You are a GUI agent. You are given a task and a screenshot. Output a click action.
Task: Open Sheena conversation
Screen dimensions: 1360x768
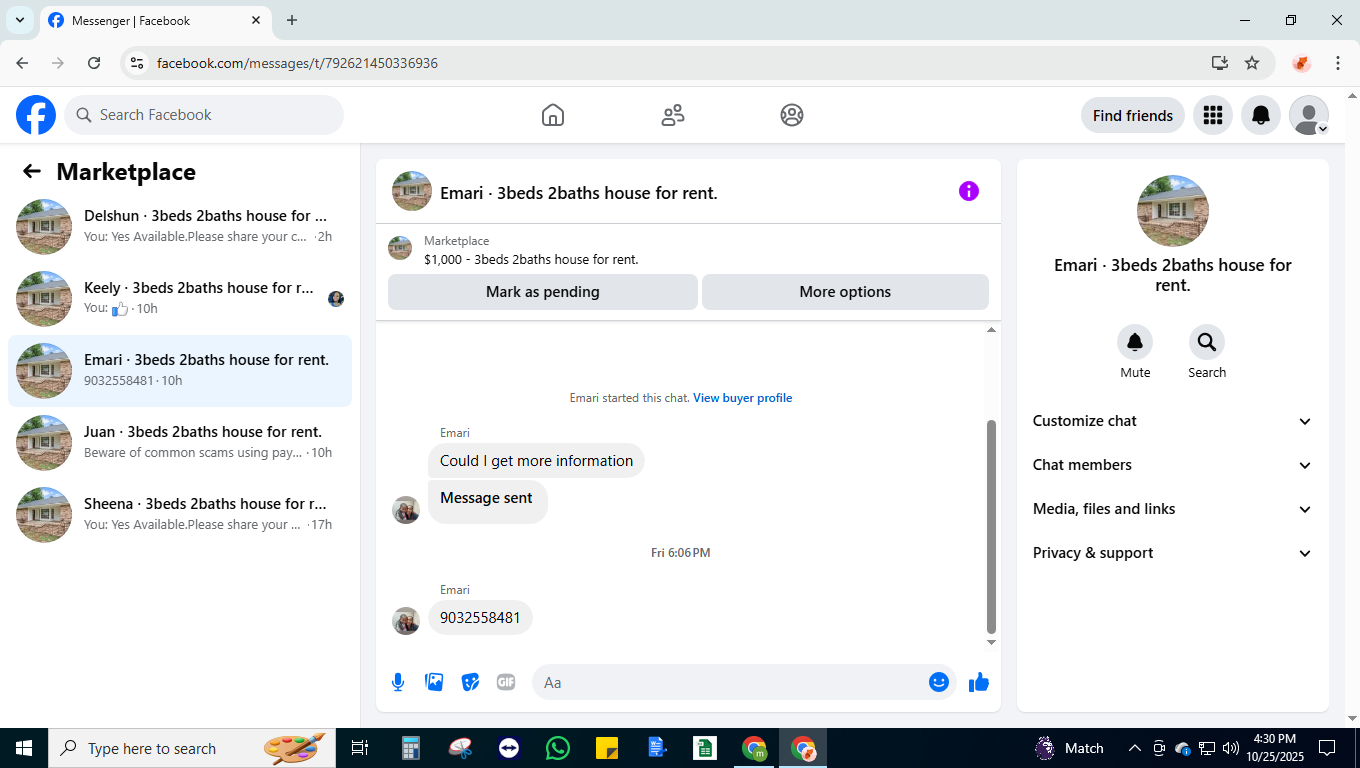(180, 515)
